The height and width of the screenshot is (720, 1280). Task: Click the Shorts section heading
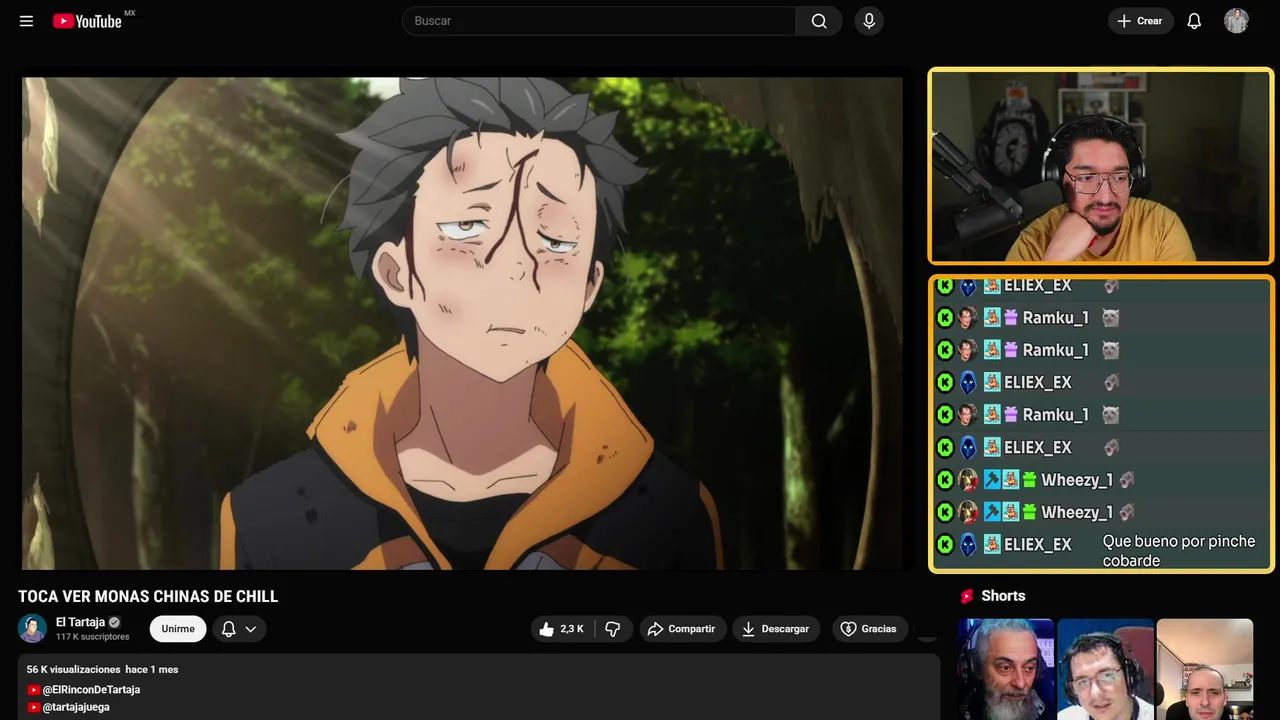(x=1003, y=596)
